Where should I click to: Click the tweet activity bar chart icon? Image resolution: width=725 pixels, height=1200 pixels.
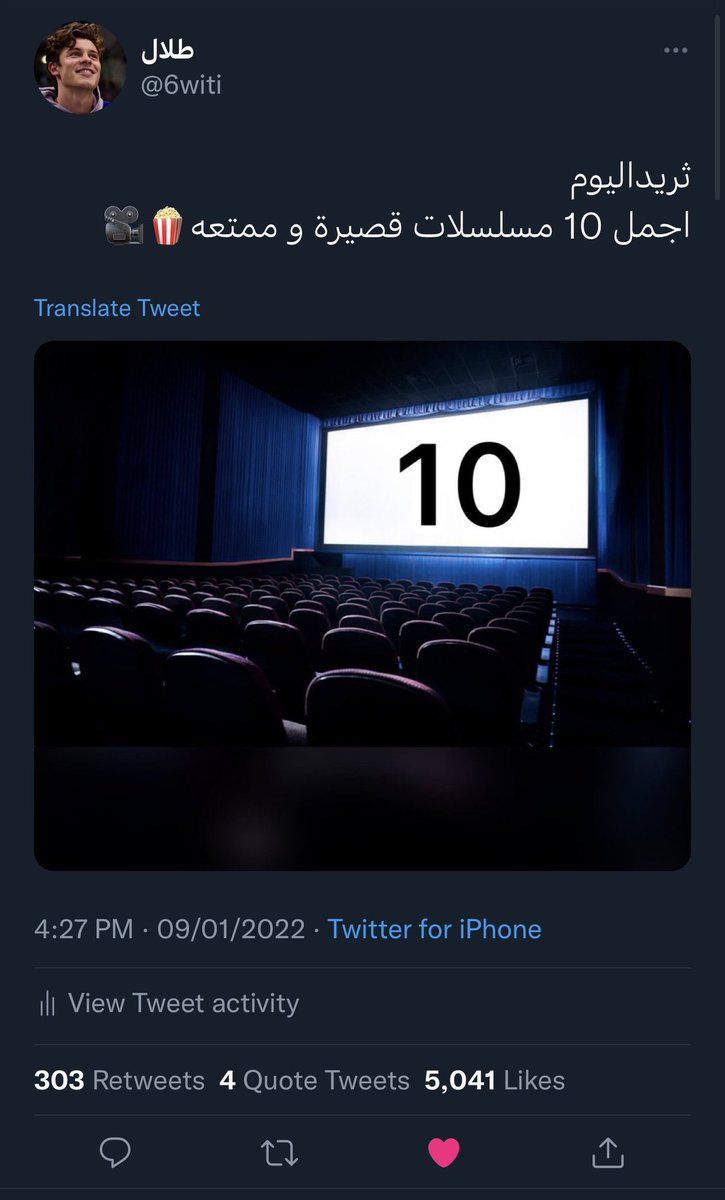(46, 1004)
